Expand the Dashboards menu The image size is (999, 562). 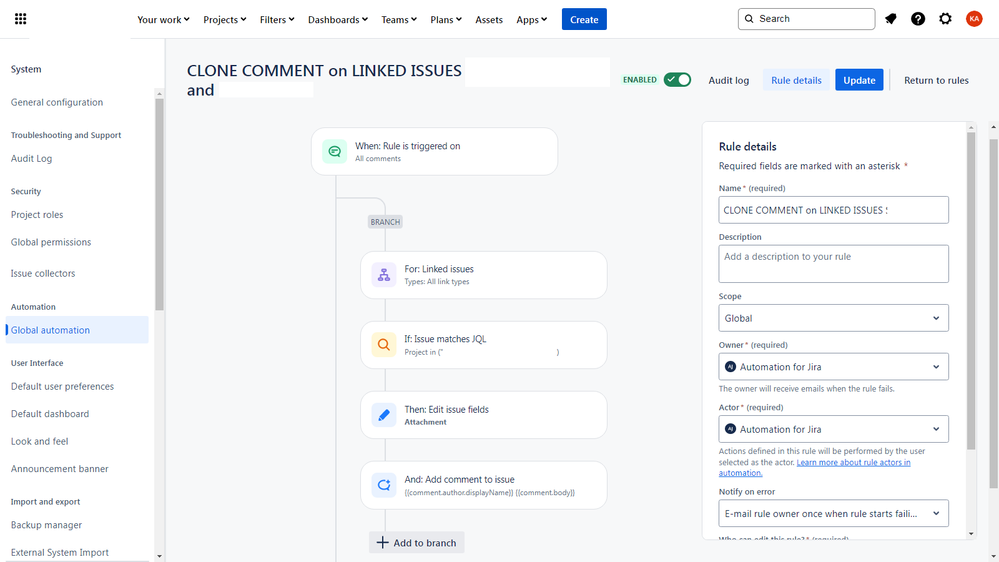click(338, 20)
